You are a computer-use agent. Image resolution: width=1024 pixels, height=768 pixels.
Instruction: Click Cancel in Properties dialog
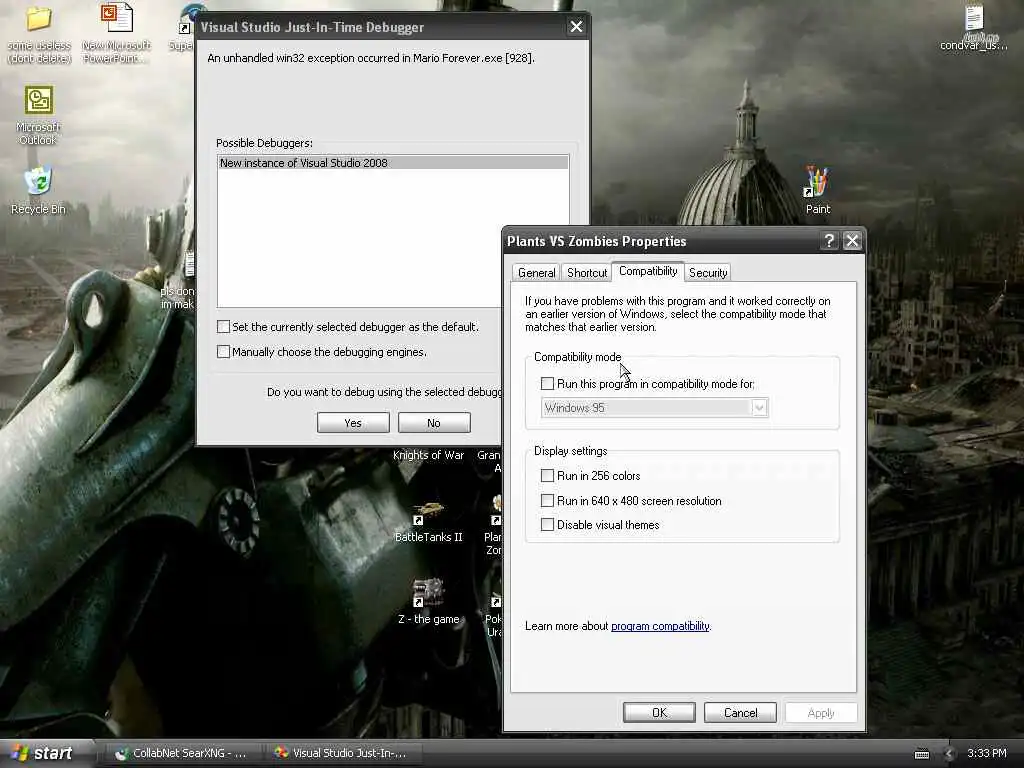tap(740, 712)
